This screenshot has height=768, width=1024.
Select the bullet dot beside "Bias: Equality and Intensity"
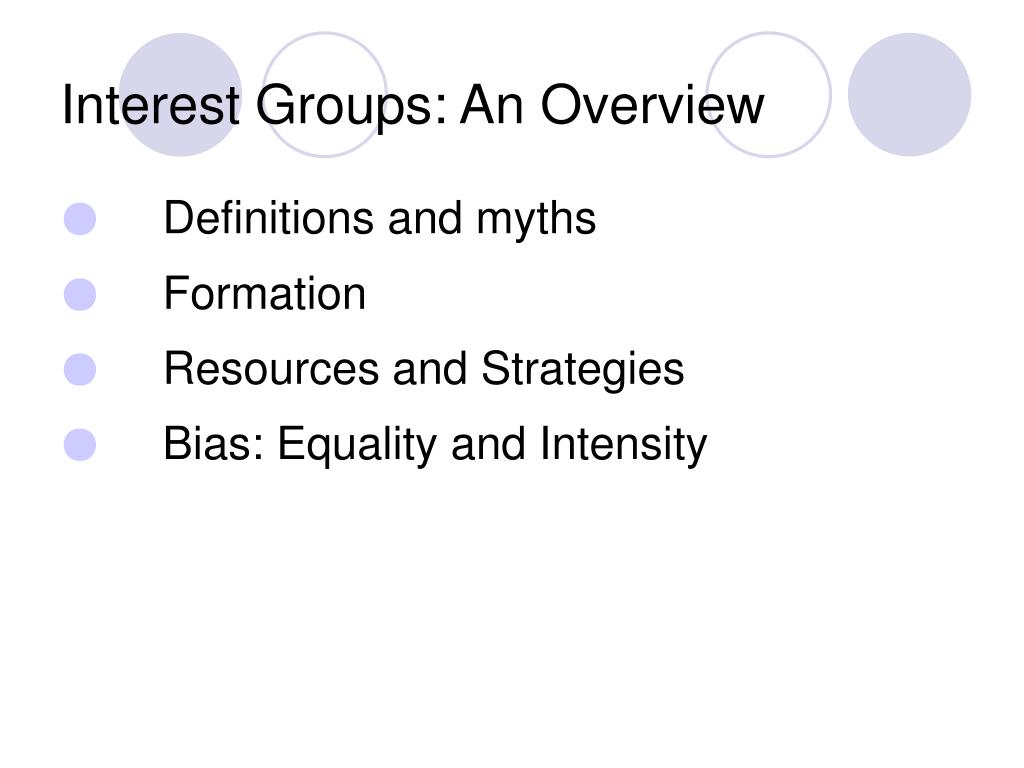click(x=80, y=444)
